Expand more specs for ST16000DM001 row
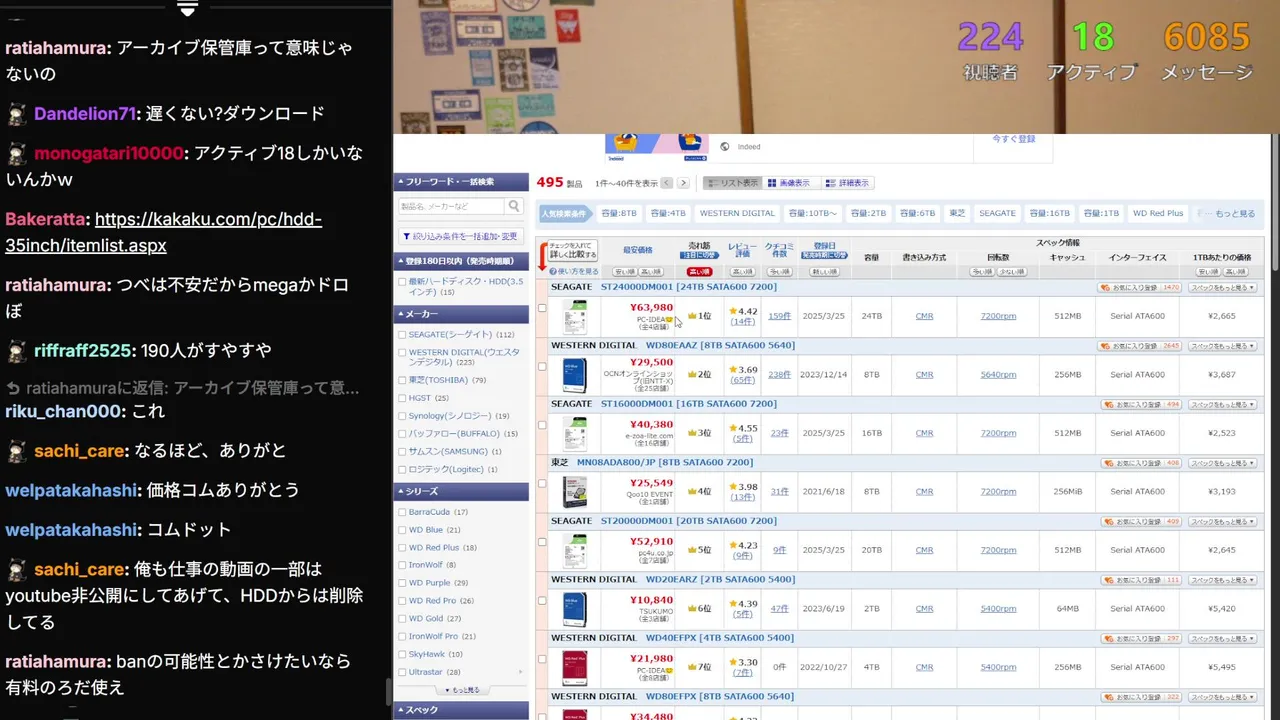This screenshot has width=1280, height=720. [1222, 405]
